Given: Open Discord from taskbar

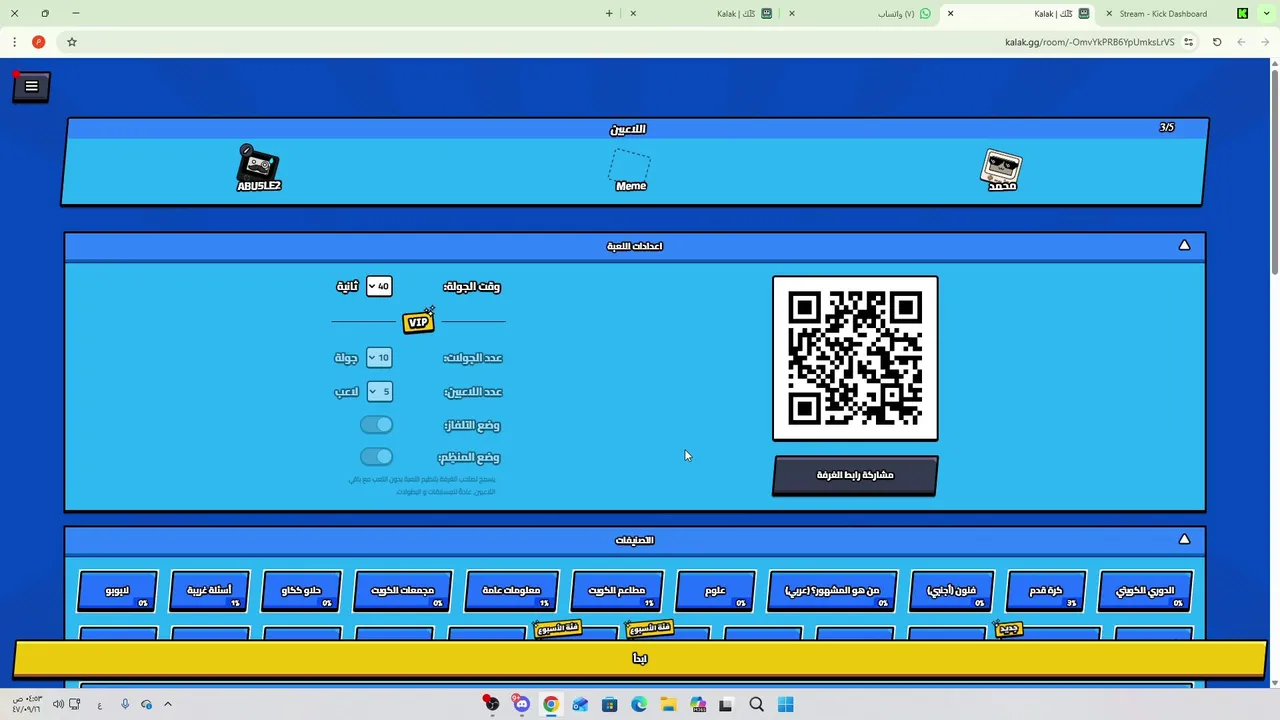Looking at the screenshot, I should point(521,705).
